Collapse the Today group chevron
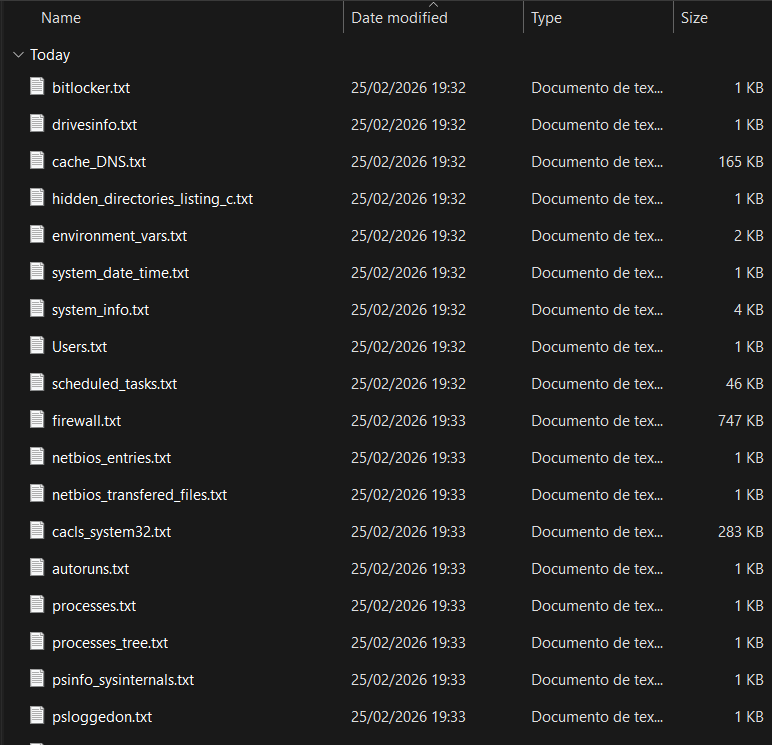 (18, 55)
